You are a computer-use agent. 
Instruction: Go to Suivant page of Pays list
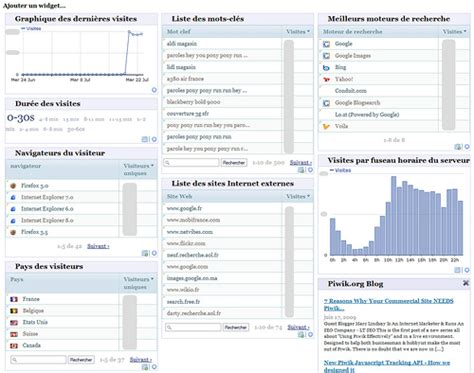click(x=141, y=360)
